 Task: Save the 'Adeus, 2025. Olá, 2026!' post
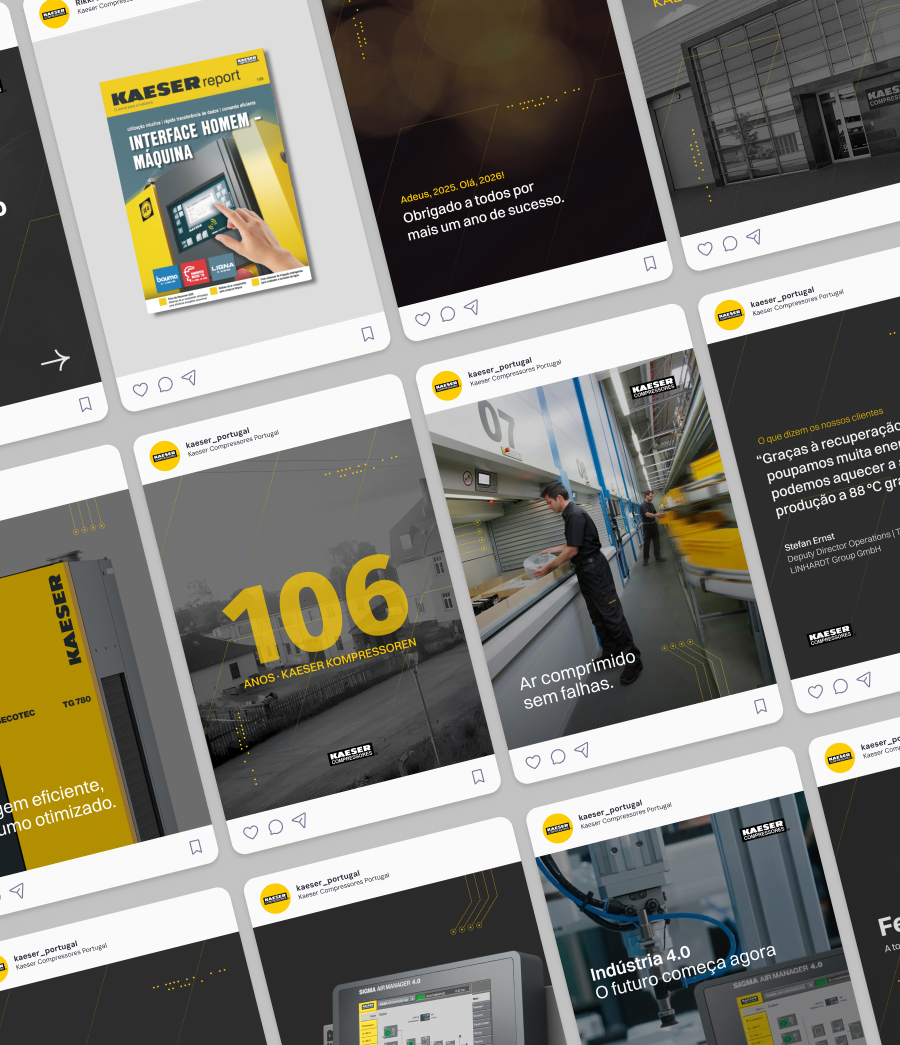(651, 263)
